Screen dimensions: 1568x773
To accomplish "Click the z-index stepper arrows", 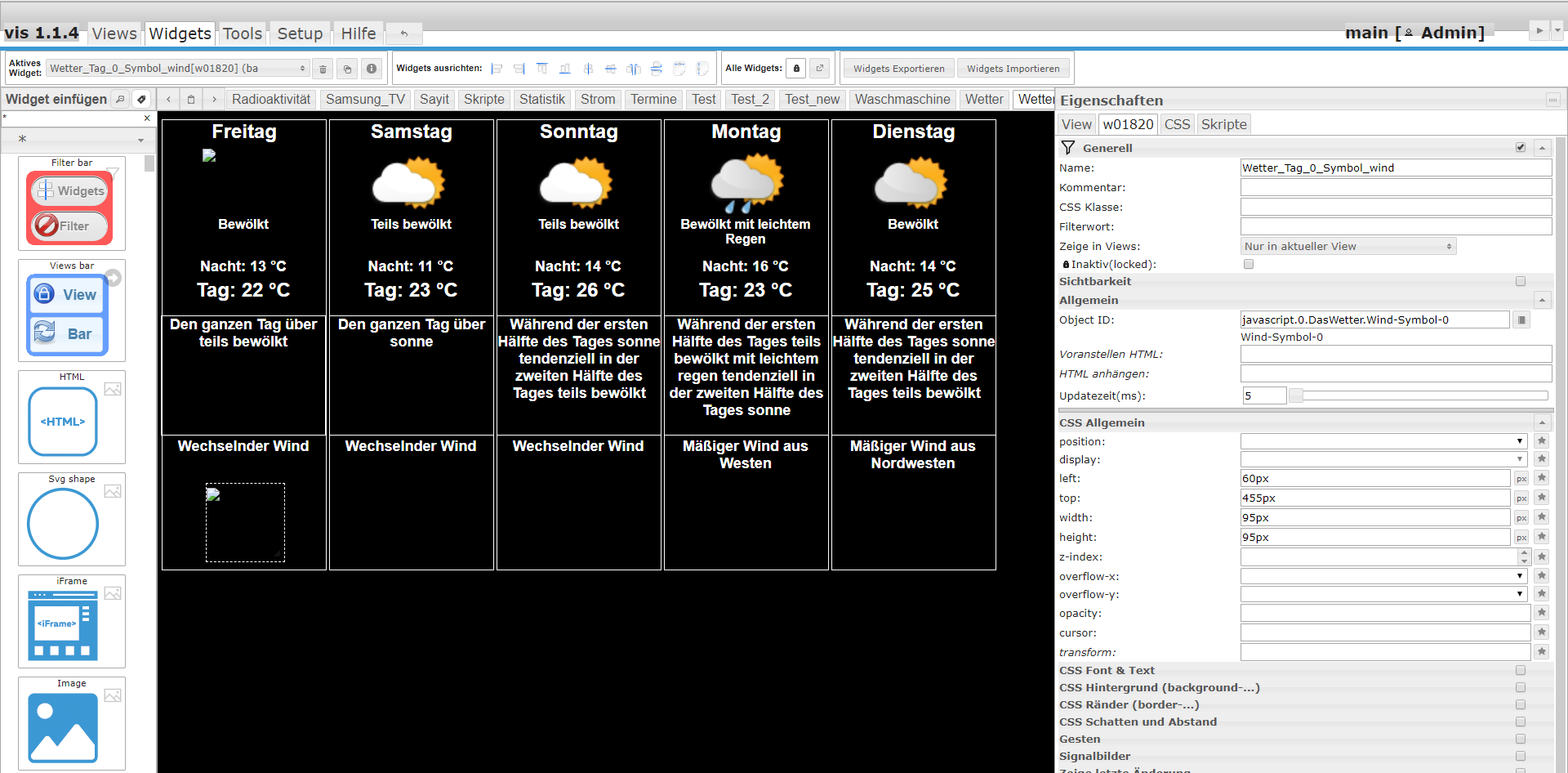I will point(1524,556).
